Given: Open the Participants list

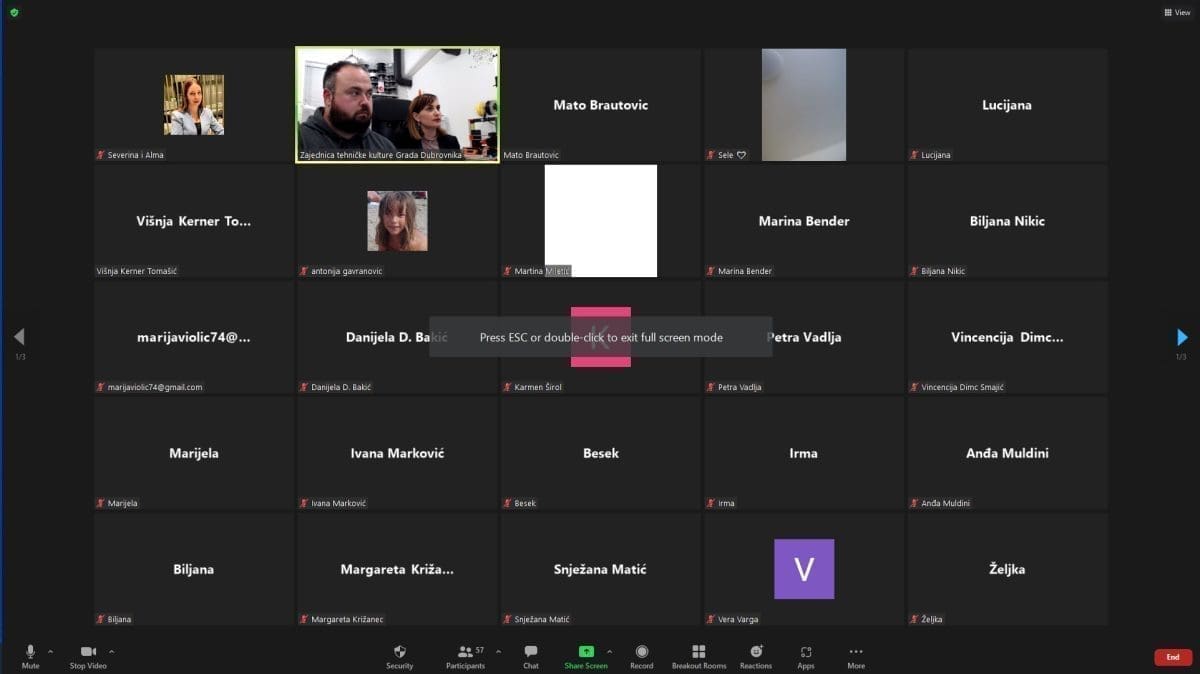Looking at the screenshot, I should tap(465, 656).
